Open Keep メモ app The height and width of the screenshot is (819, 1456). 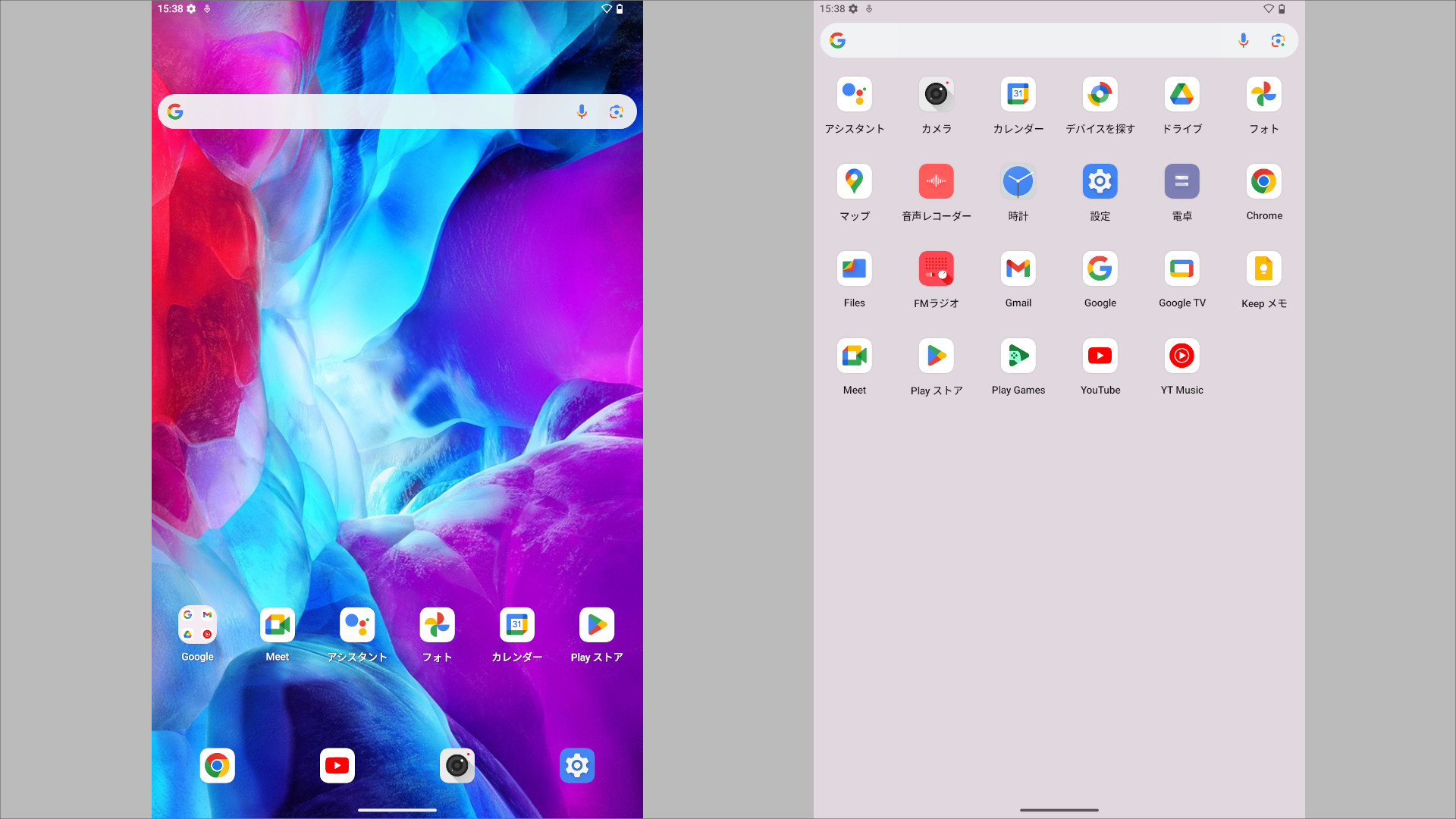click(x=1263, y=269)
